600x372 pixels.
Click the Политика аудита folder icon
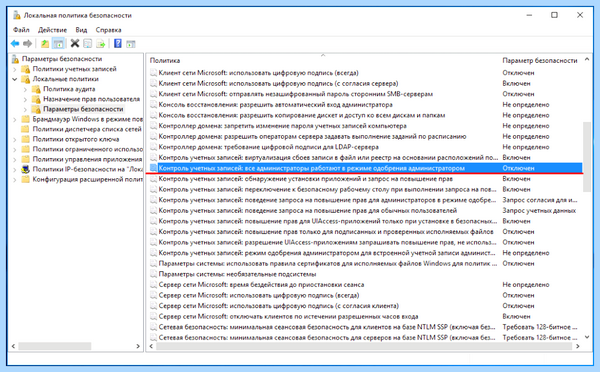pos(36,89)
